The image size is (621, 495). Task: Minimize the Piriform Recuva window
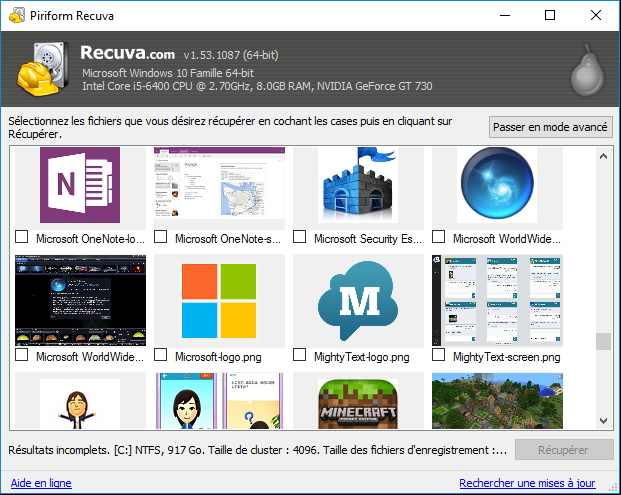tap(505, 15)
